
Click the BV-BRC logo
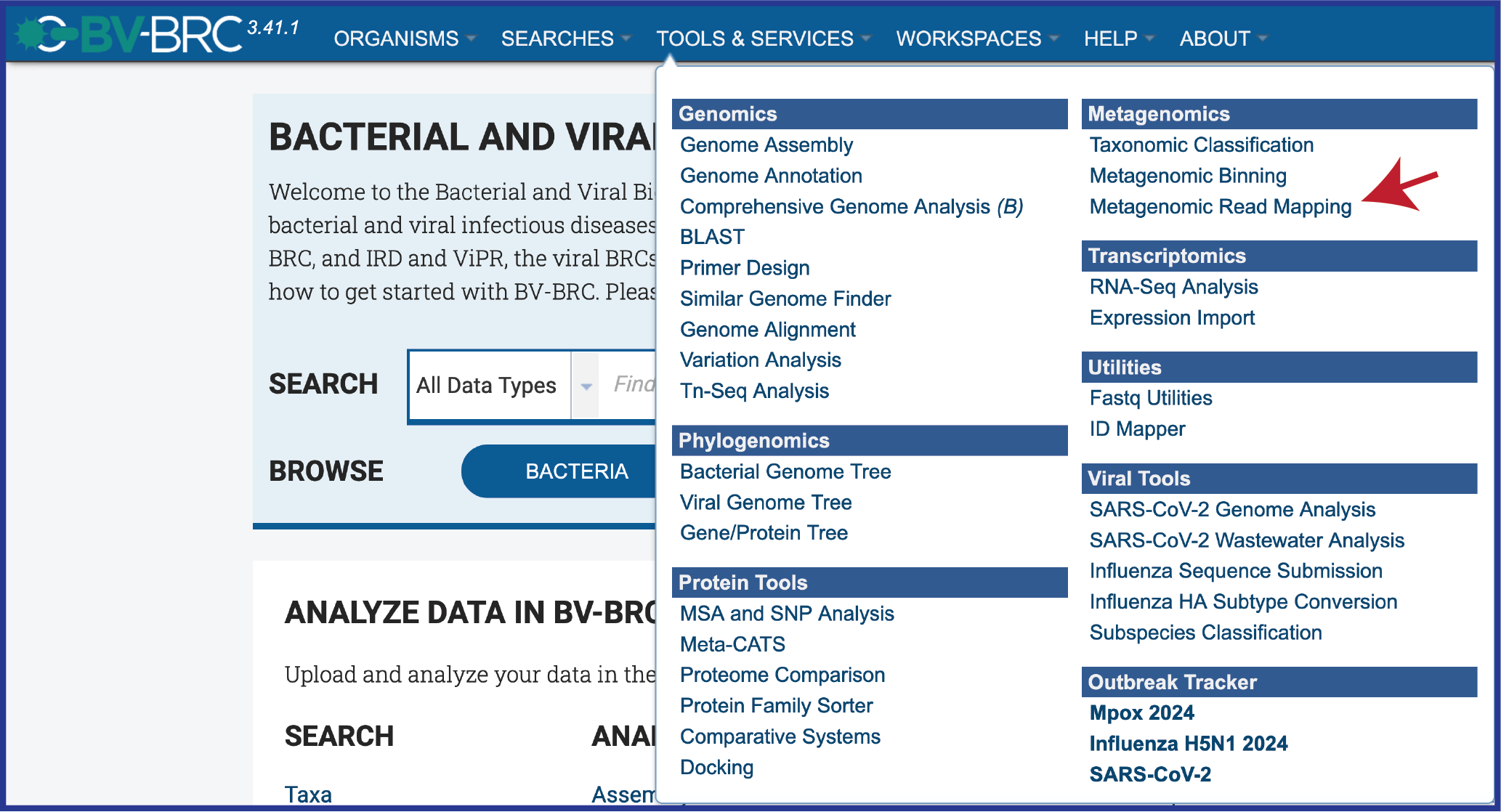[x=129, y=34]
